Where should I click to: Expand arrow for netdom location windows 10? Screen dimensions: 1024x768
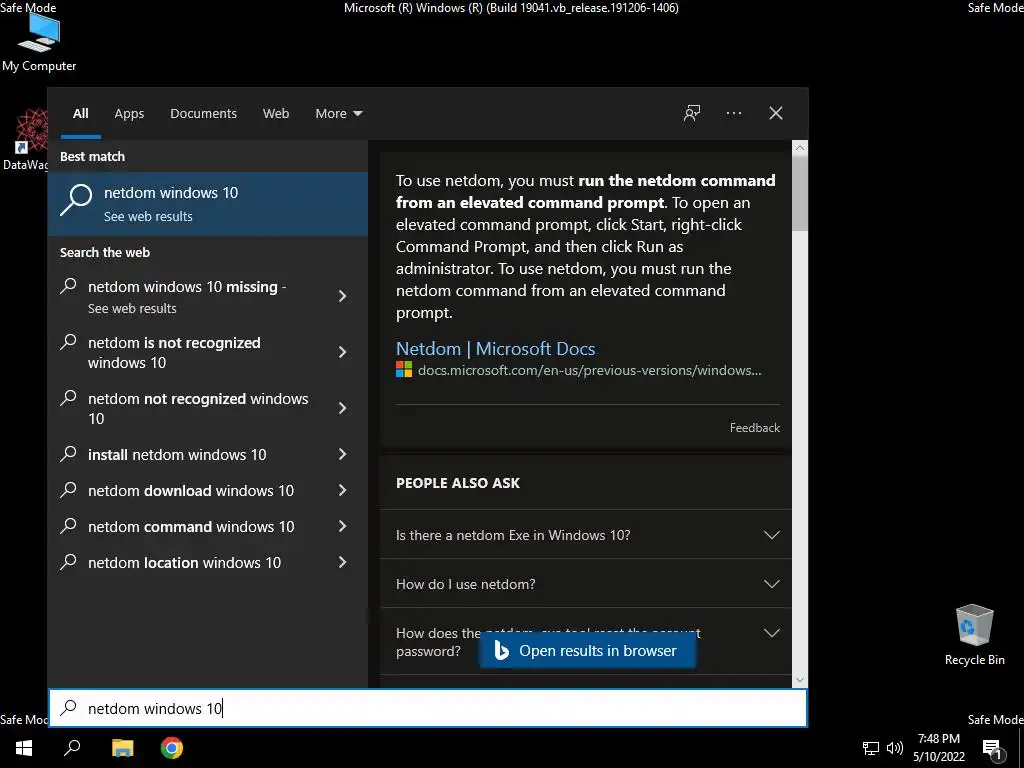tap(342, 562)
